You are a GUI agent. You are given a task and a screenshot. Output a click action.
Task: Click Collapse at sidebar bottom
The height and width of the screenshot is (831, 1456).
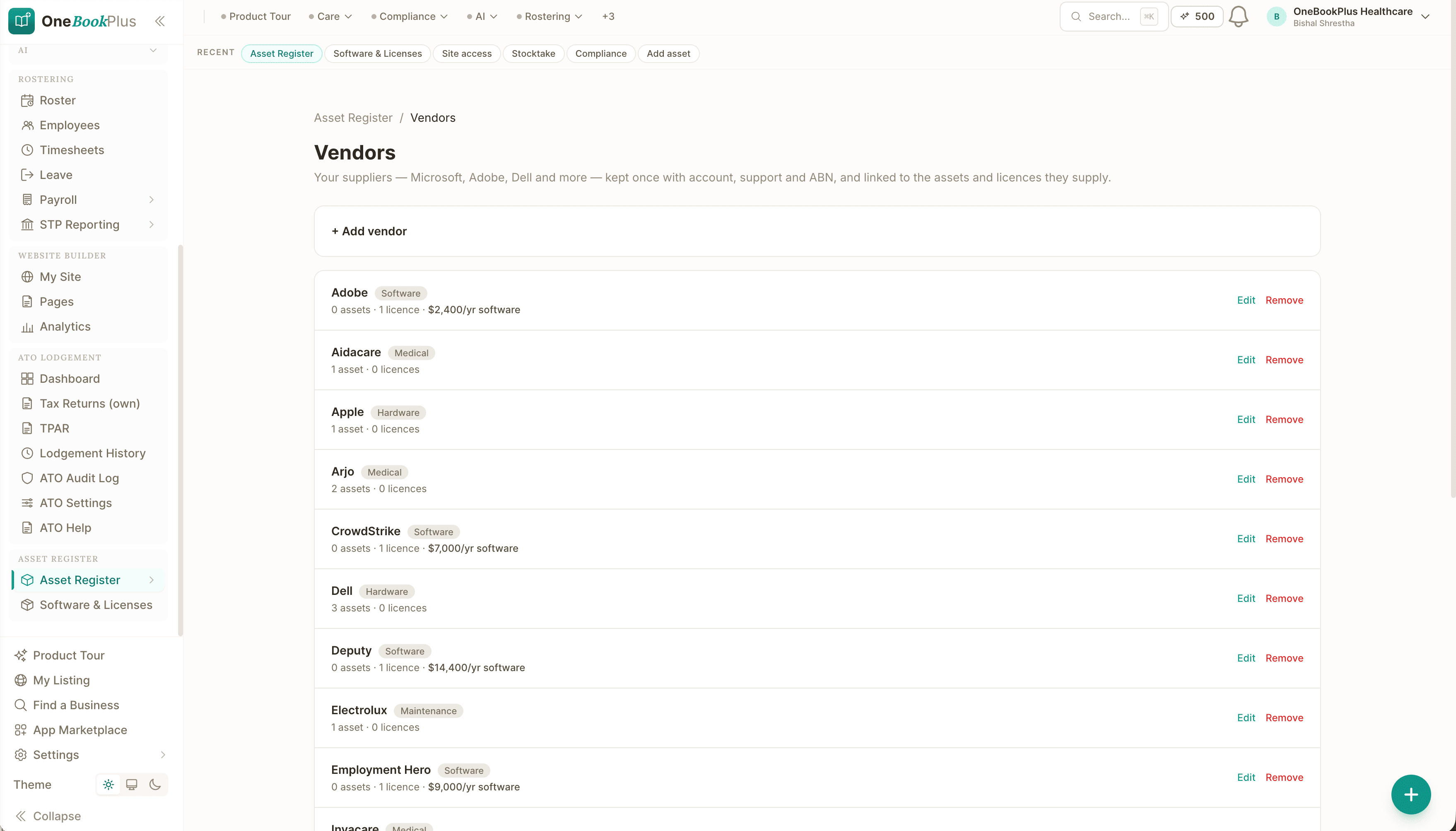(48, 816)
